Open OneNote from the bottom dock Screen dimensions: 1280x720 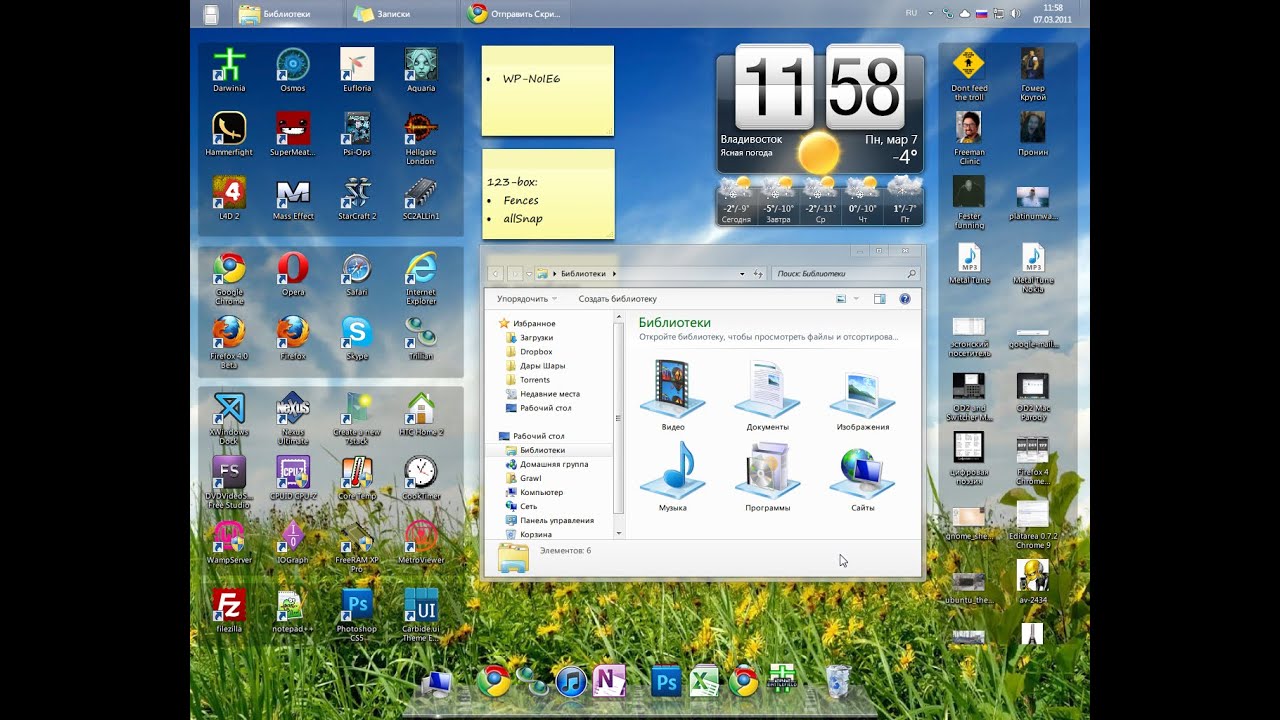pyautogui.click(x=609, y=680)
